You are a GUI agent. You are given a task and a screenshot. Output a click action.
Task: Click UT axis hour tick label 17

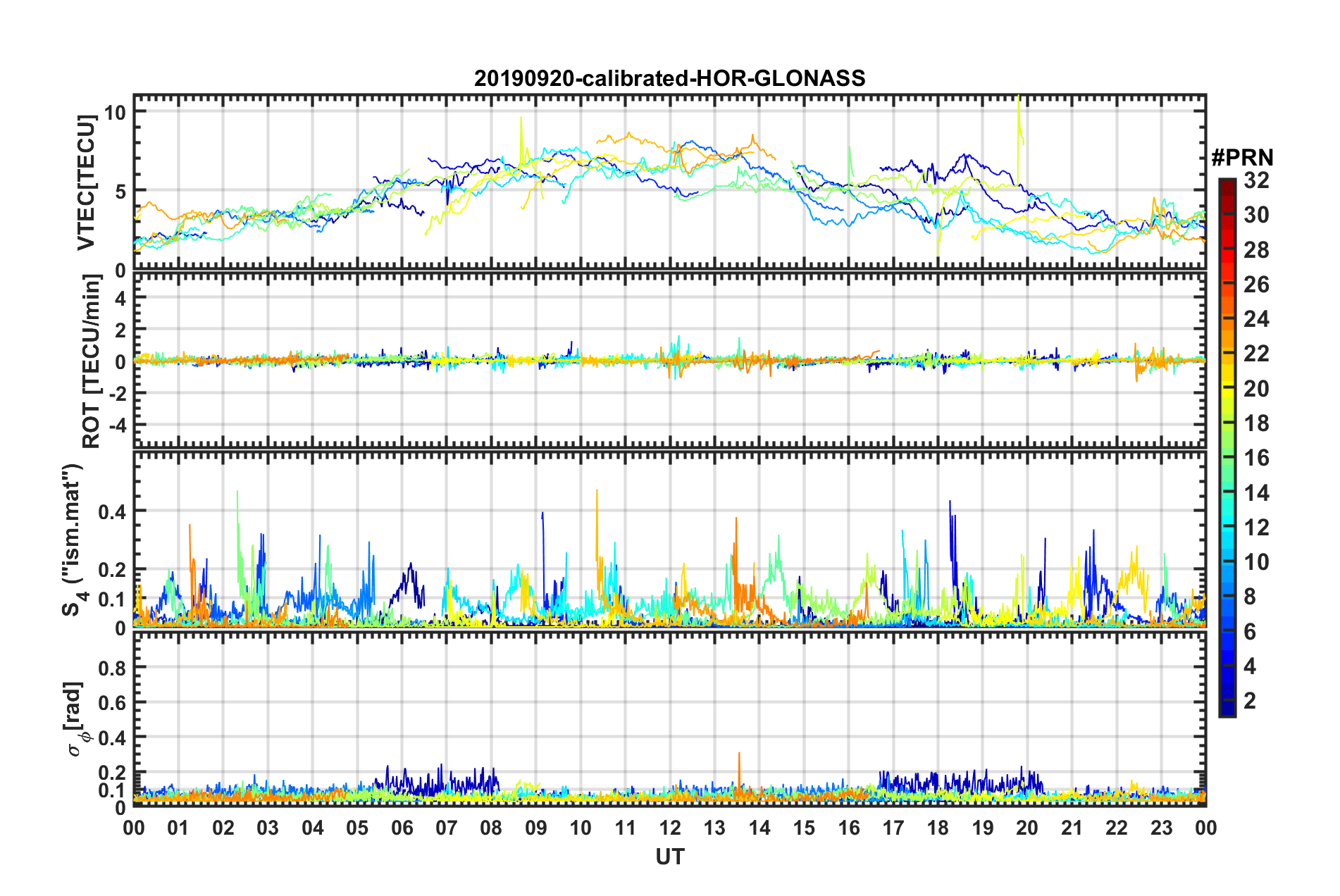pyautogui.click(x=893, y=828)
